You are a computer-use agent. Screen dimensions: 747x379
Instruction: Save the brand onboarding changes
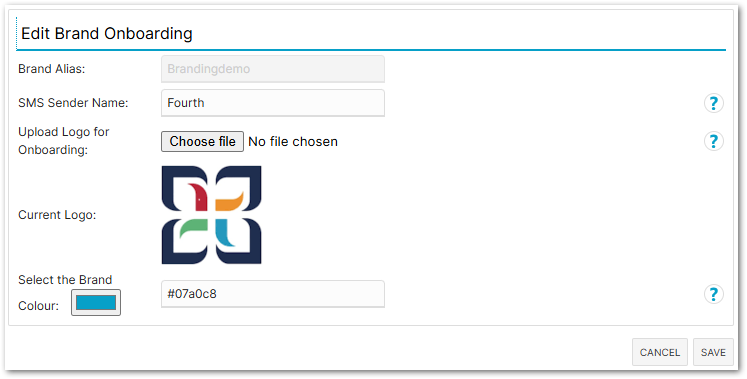coord(713,352)
